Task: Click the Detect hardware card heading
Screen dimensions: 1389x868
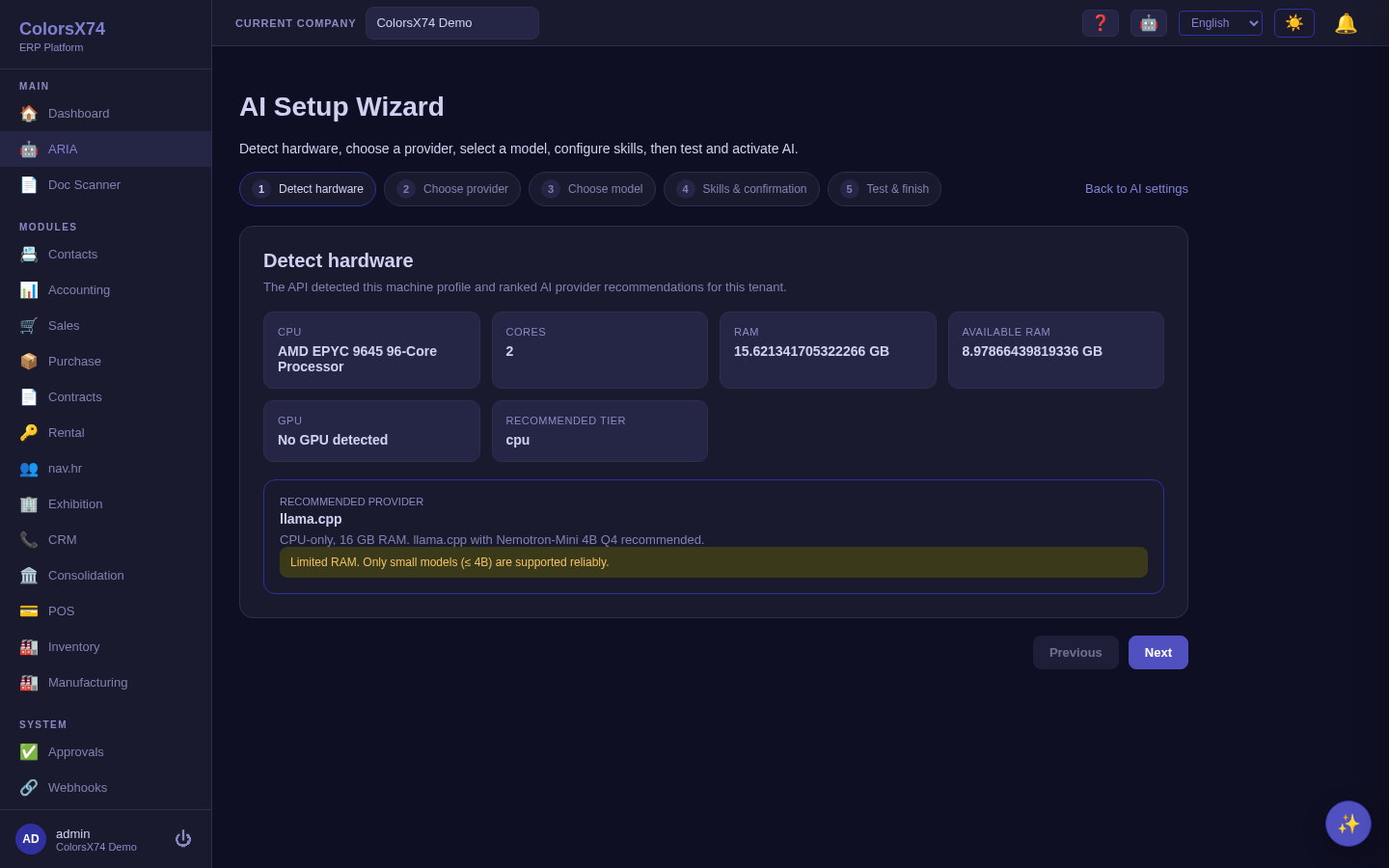Action: (339, 260)
